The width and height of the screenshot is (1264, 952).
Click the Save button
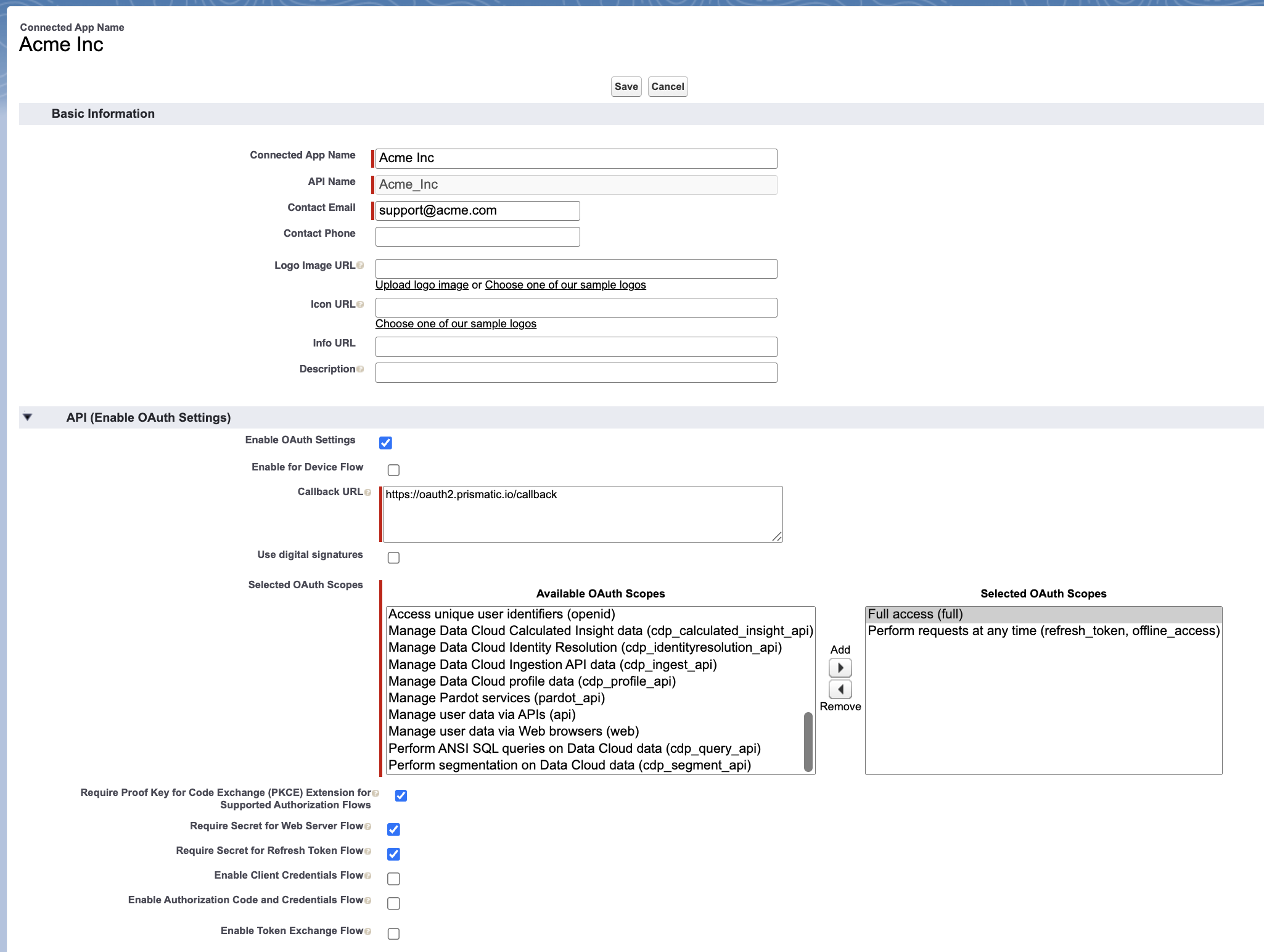[626, 86]
